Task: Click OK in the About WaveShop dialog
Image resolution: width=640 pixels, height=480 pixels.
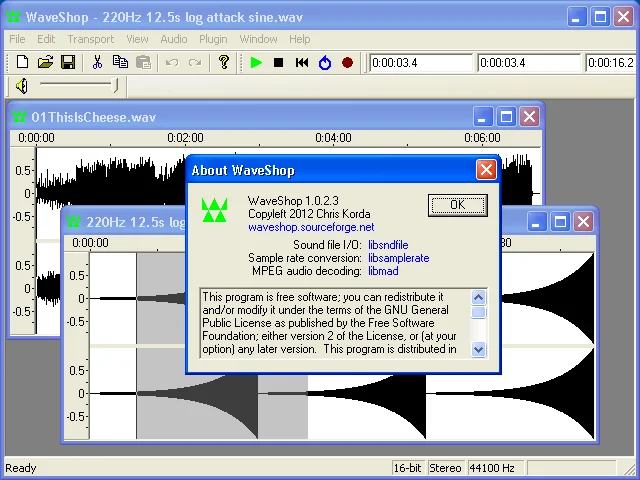Action: click(458, 205)
